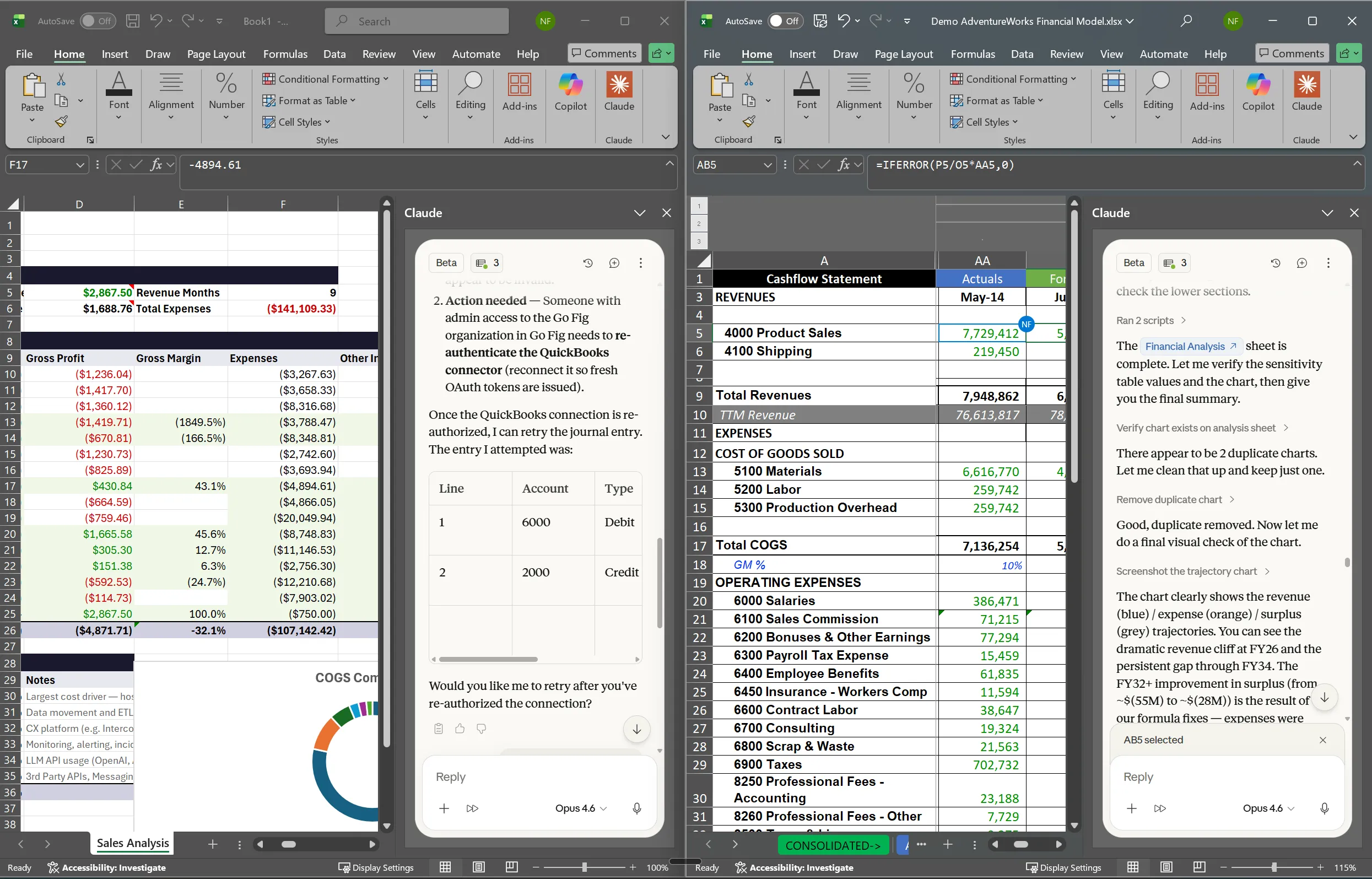1372x879 pixels.
Task: Click Comments button in Book1 window
Action: [604, 53]
